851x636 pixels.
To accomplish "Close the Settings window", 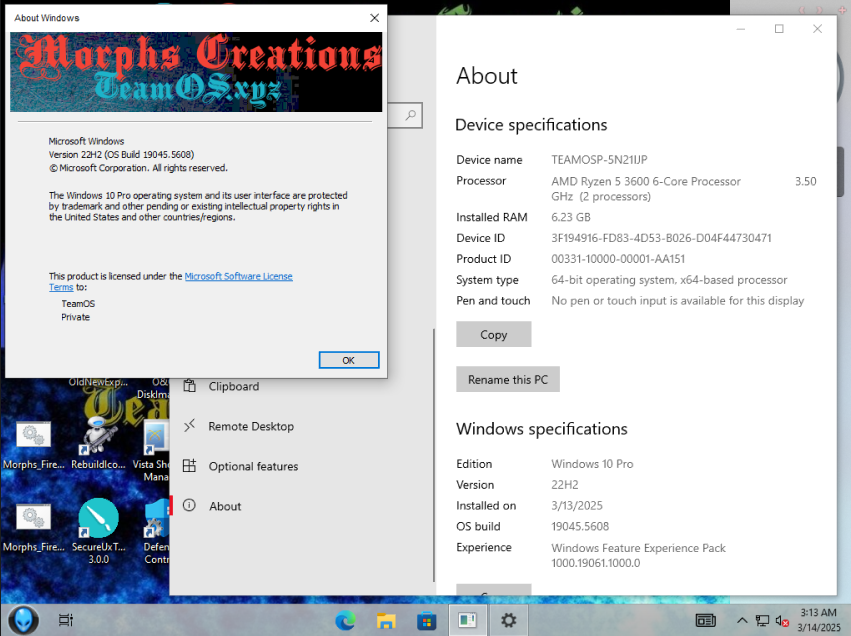I will (817, 29).
